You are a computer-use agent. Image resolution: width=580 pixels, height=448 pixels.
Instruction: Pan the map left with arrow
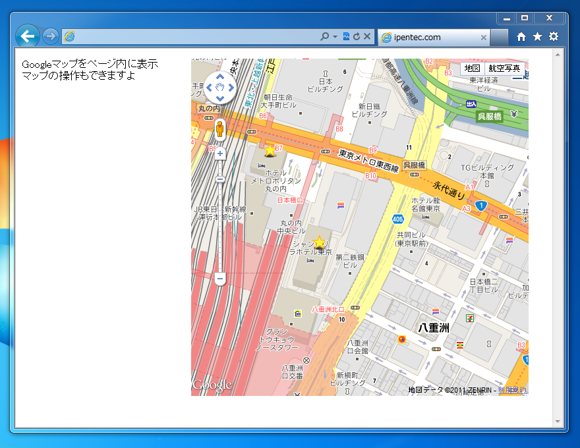tap(209, 88)
